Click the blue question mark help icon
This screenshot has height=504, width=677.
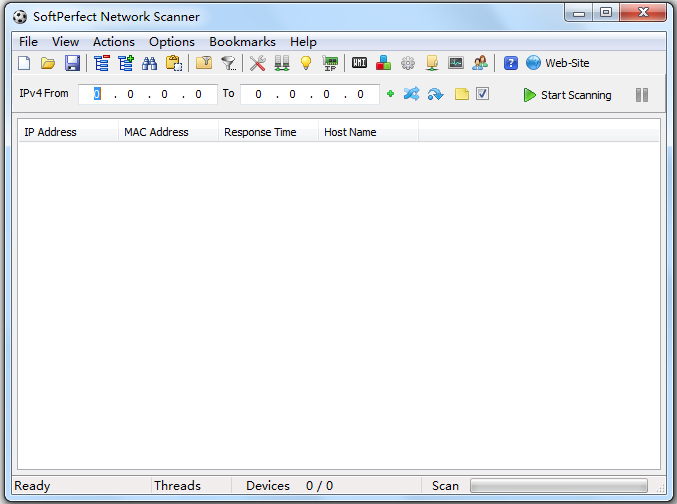click(511, 63)
